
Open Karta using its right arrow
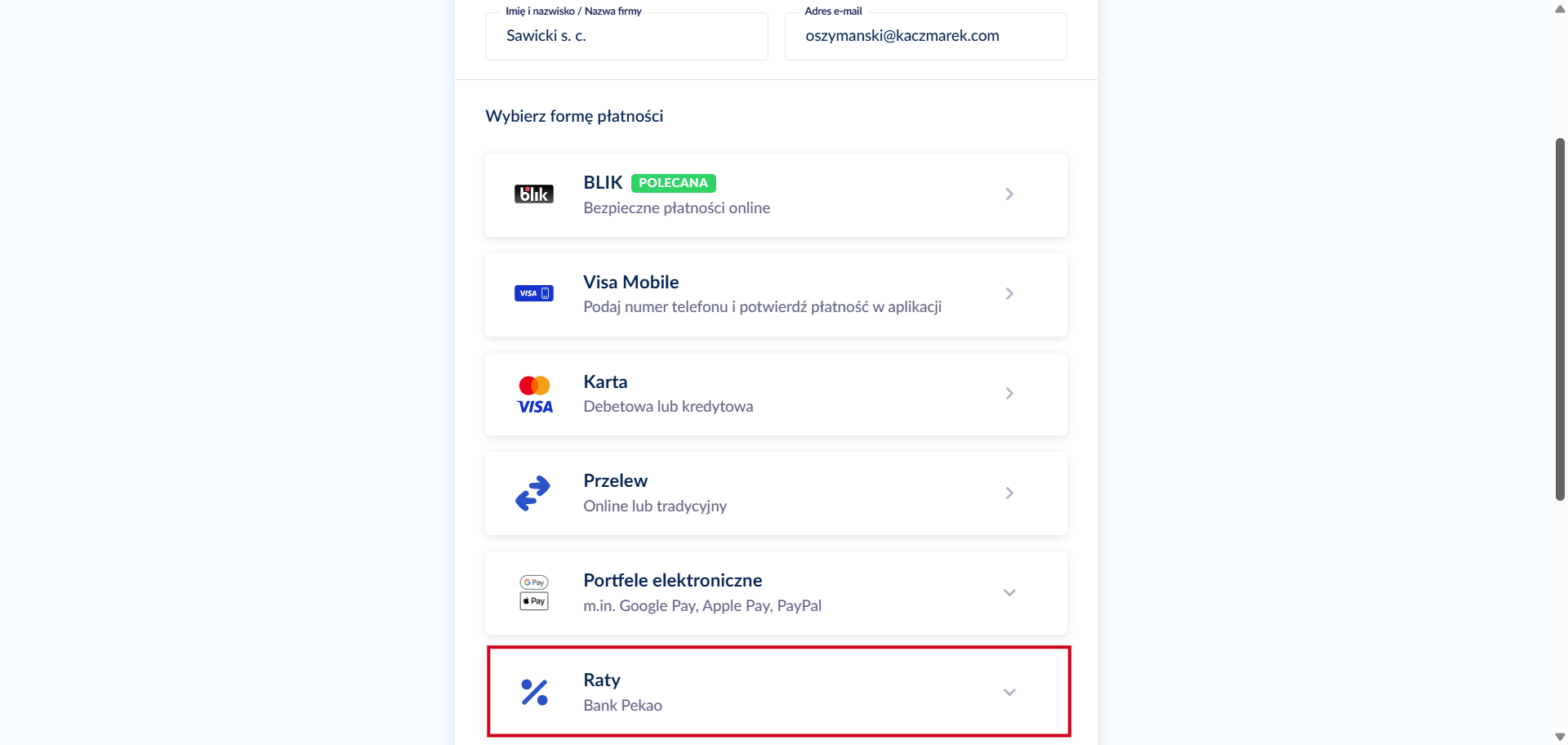1009,394
